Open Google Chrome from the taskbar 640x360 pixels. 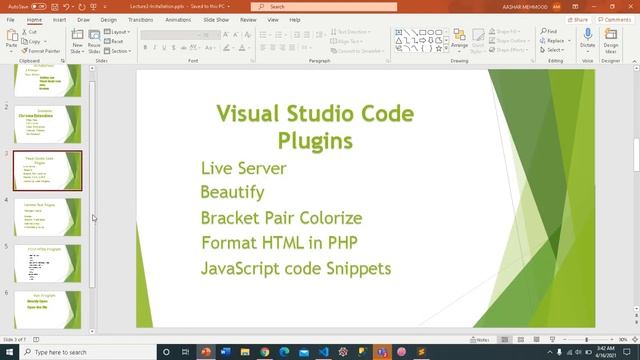click(265, 352)
